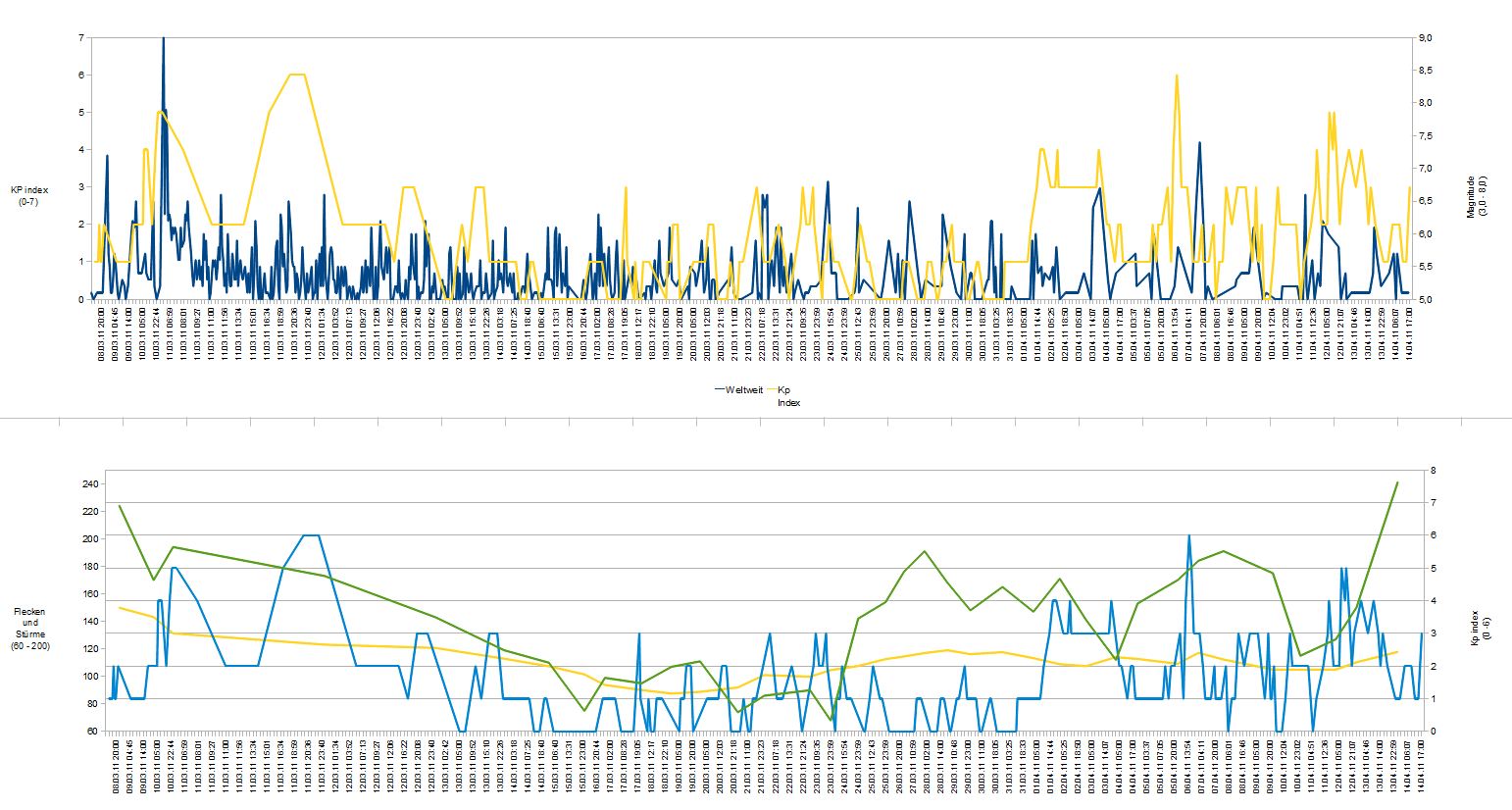Select the rotated Magnitude axis title
This screenshot has width=1512, height=810.
tap(1476, 197)
